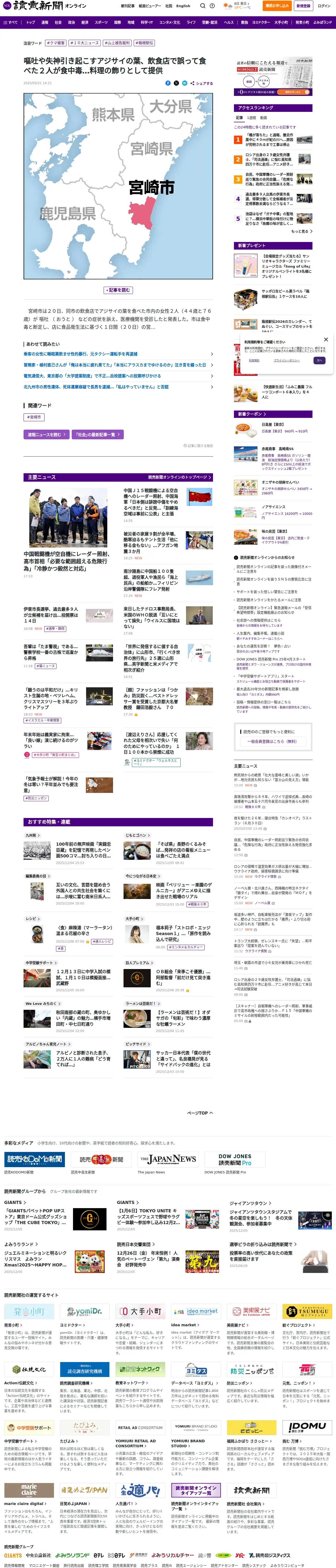The image size is (336, 1568).
Task: Click the ログイン link
Action: tap(324, 5)
